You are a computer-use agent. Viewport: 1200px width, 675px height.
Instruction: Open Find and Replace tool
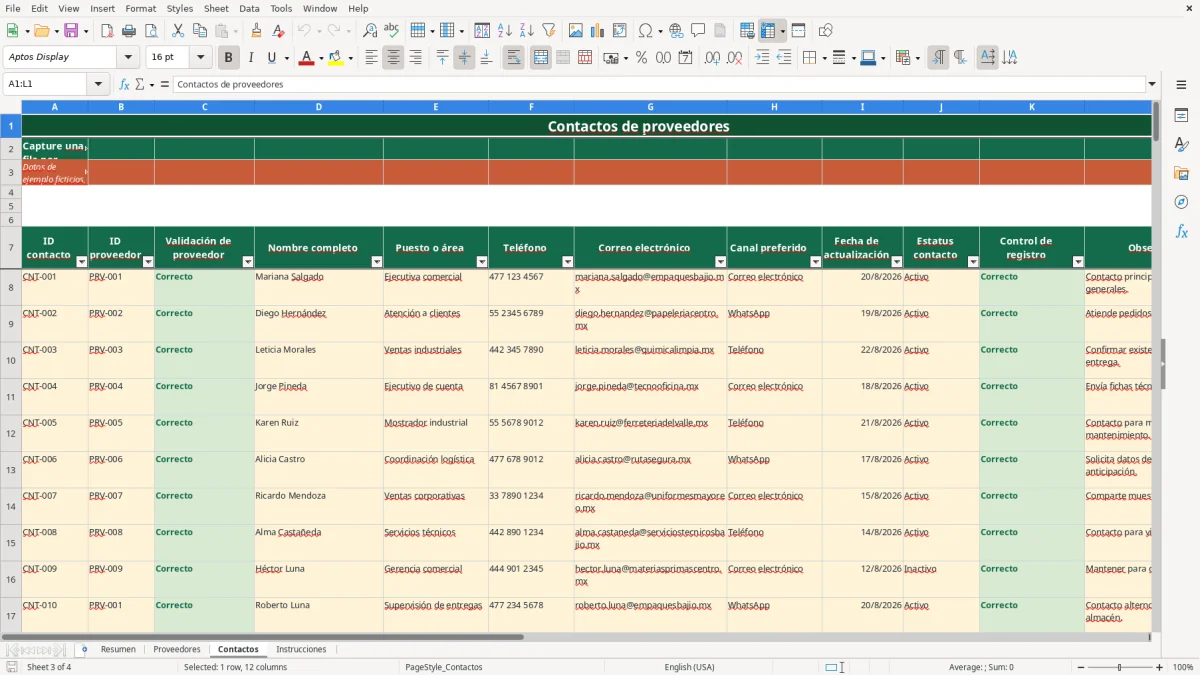click(x=370, y=31)
